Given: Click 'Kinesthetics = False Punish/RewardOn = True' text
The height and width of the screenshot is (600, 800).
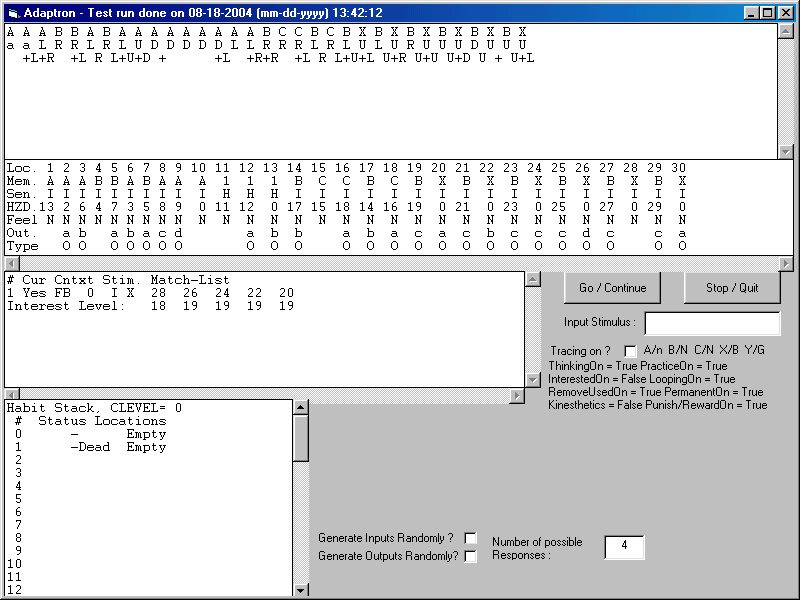Looking at the screenshot, I should pos(658,405).
